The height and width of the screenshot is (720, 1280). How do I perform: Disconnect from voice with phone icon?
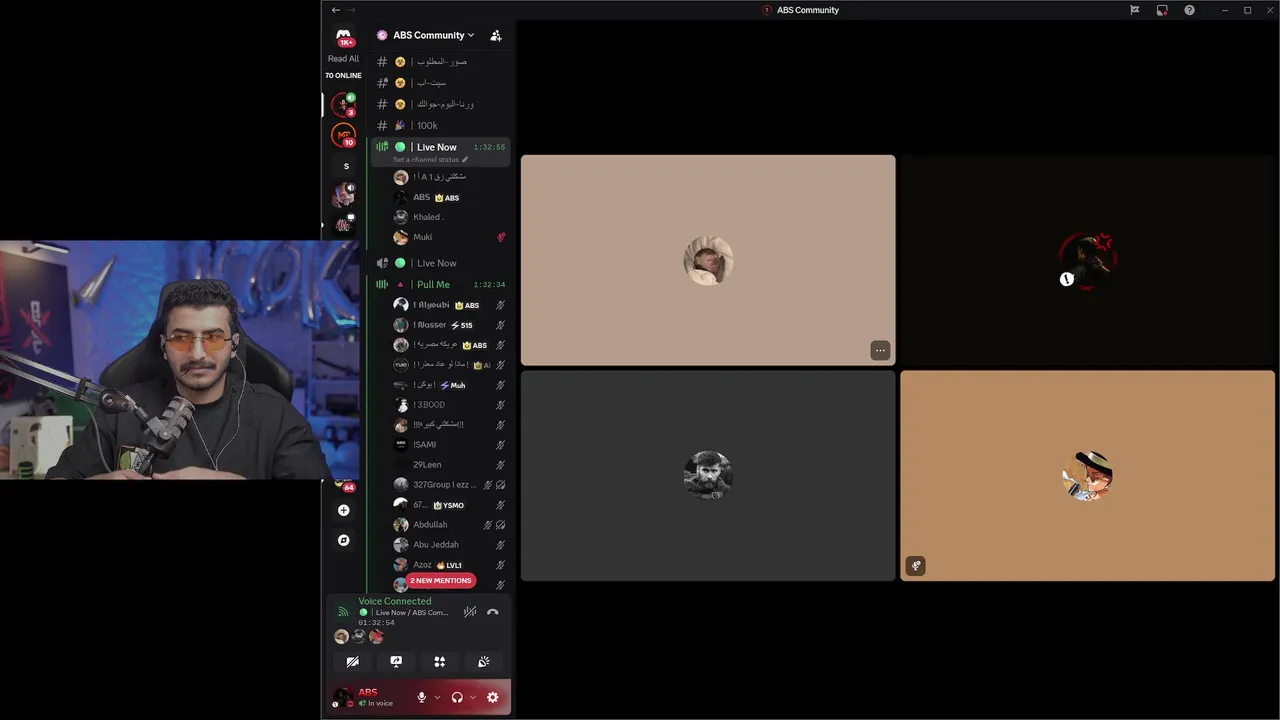[x=493, y=612]
